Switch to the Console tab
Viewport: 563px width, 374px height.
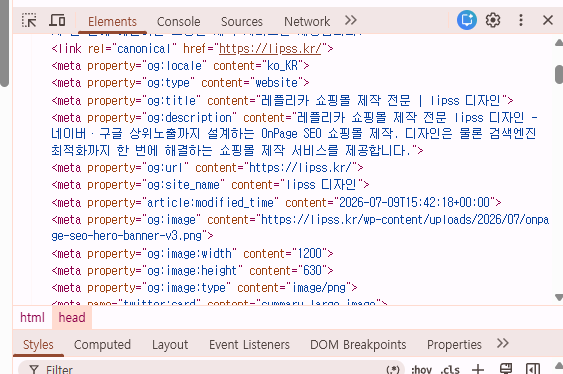(178, 22)
